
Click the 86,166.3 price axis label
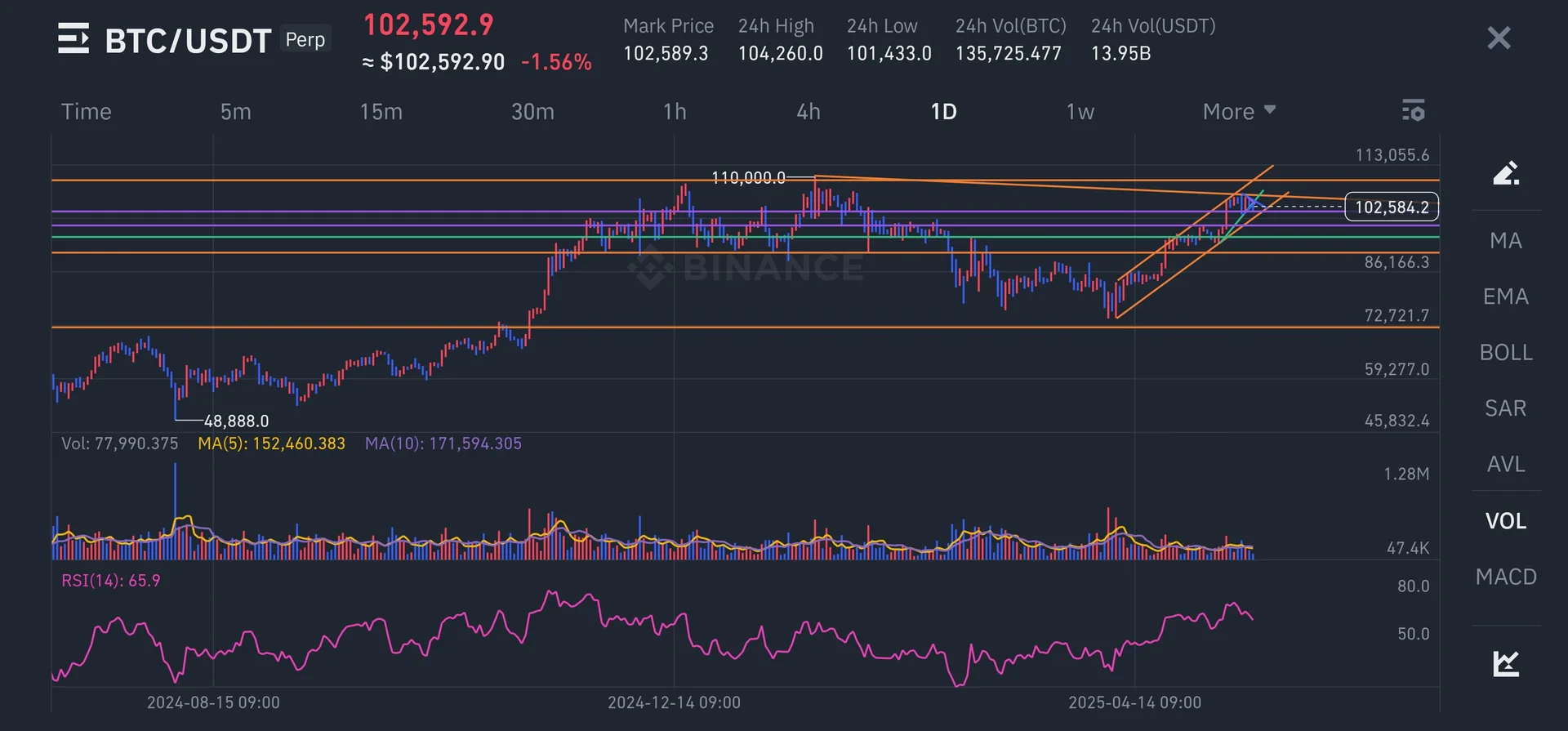pyautogui.click(x=1396, y=262)
